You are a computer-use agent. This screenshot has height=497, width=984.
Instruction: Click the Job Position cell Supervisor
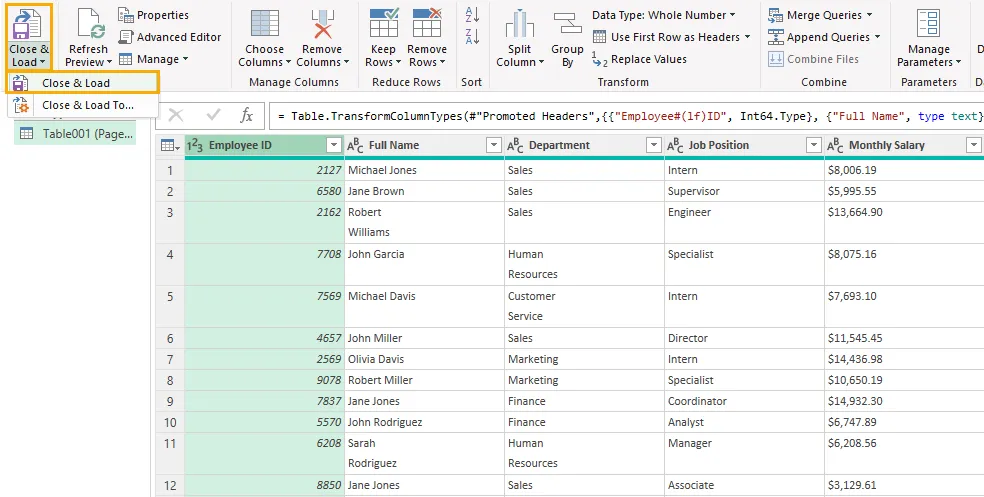[x=744, y=191]
